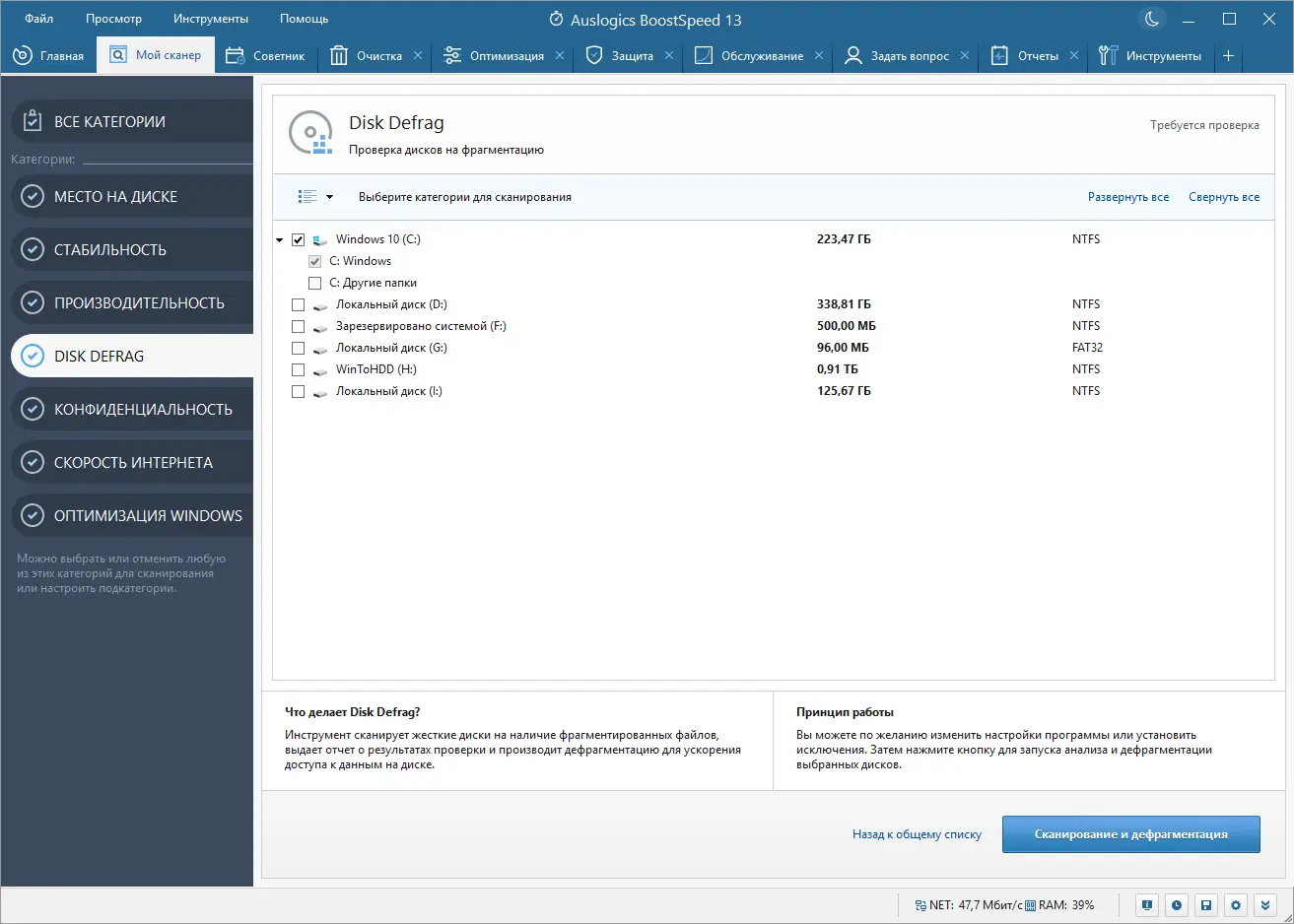This screenshot has height=924, width=1294.
Task: Start Сканирование и дефрагментация
Action: pyautogui.click(x=1131, y=834)
